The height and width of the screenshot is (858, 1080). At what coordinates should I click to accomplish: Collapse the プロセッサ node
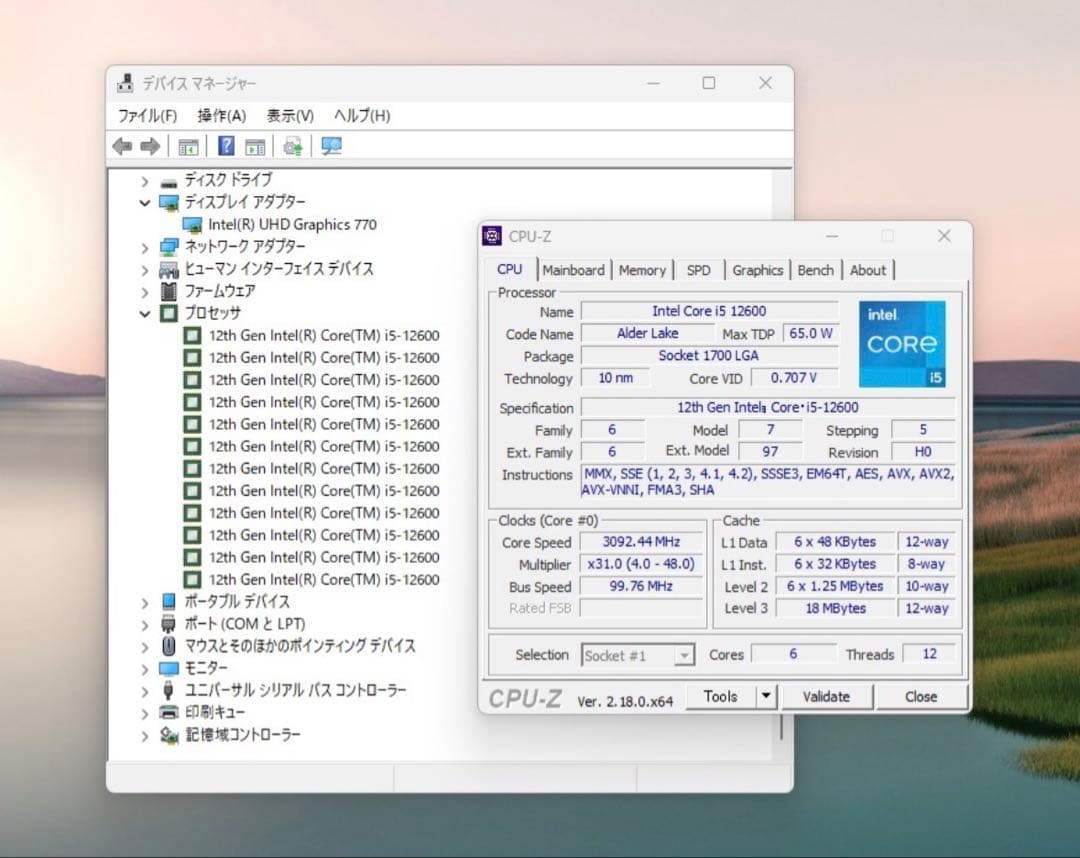(x=145, y=314)
